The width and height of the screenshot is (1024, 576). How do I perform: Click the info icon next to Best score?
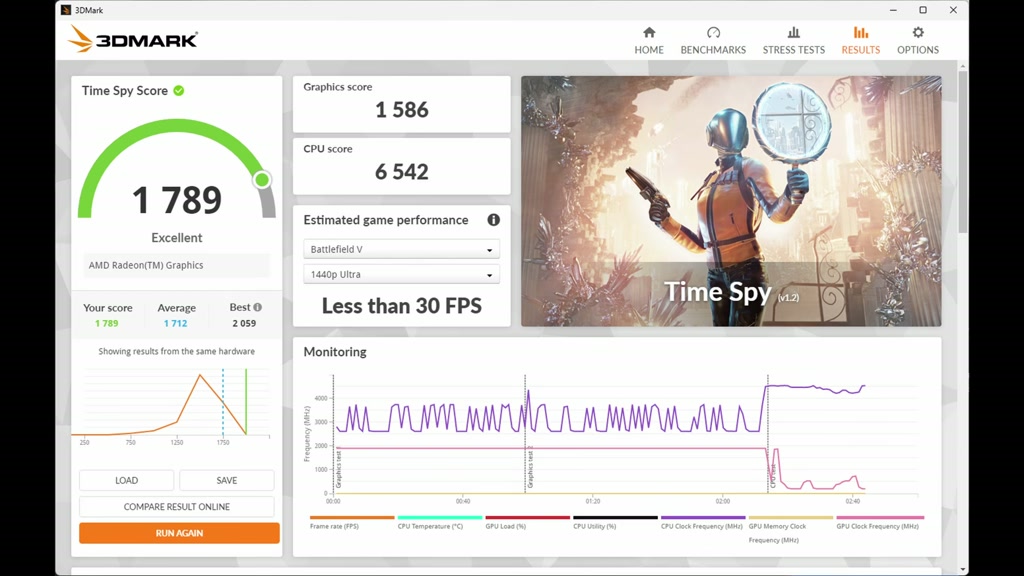point(257,307)
